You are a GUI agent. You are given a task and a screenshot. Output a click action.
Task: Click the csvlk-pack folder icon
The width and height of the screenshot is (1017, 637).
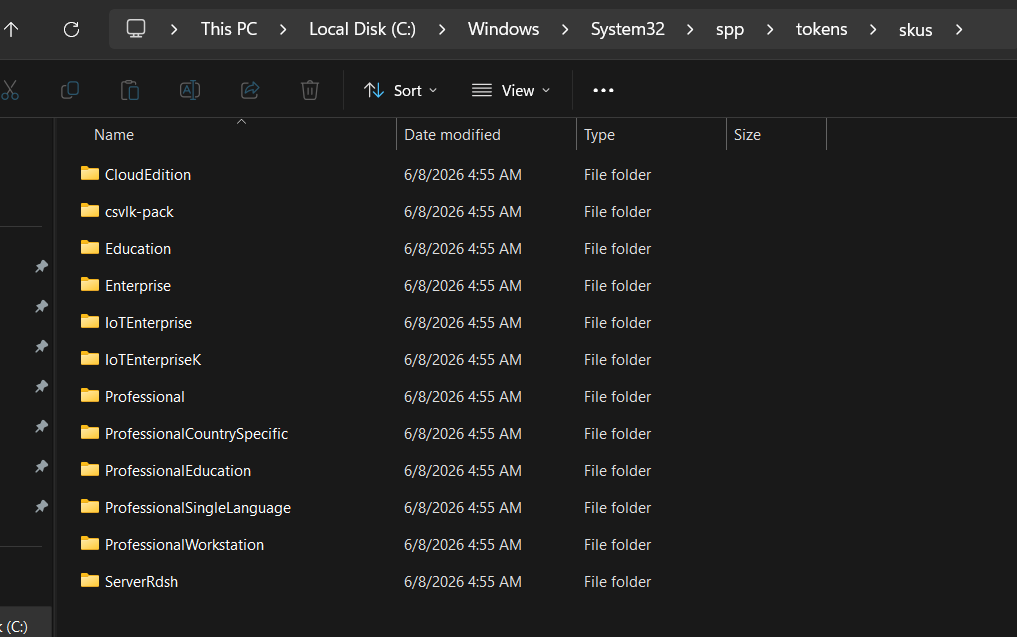(90, 210)
